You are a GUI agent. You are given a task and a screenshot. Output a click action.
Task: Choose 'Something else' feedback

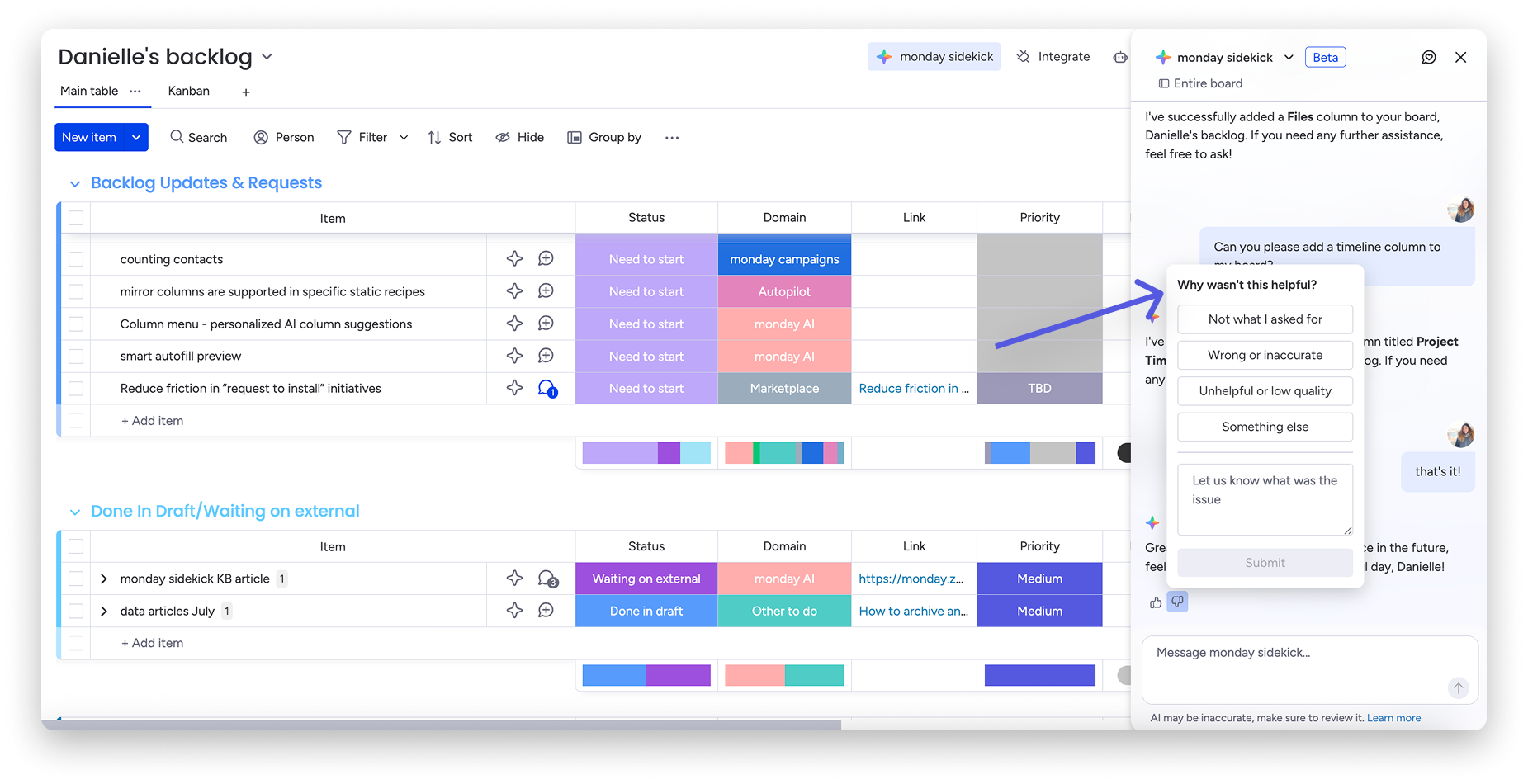tap(1265, 427)
